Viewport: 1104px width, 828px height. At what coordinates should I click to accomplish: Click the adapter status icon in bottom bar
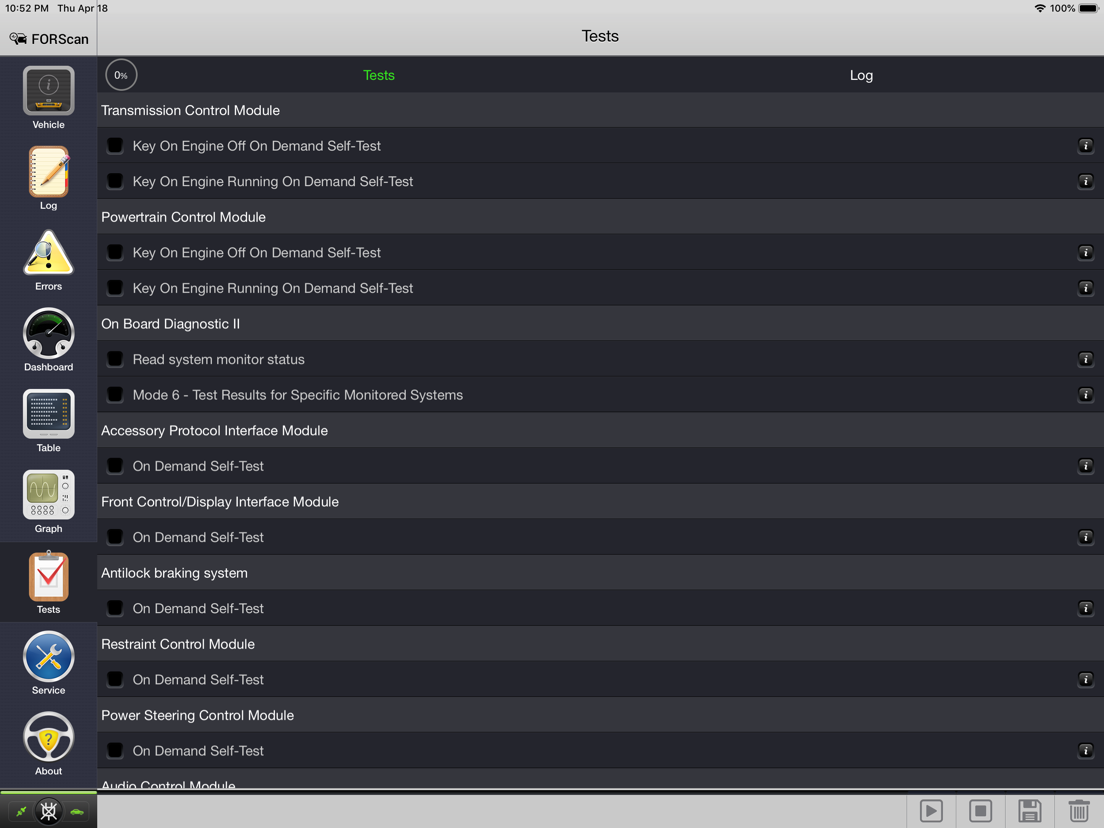49,812
